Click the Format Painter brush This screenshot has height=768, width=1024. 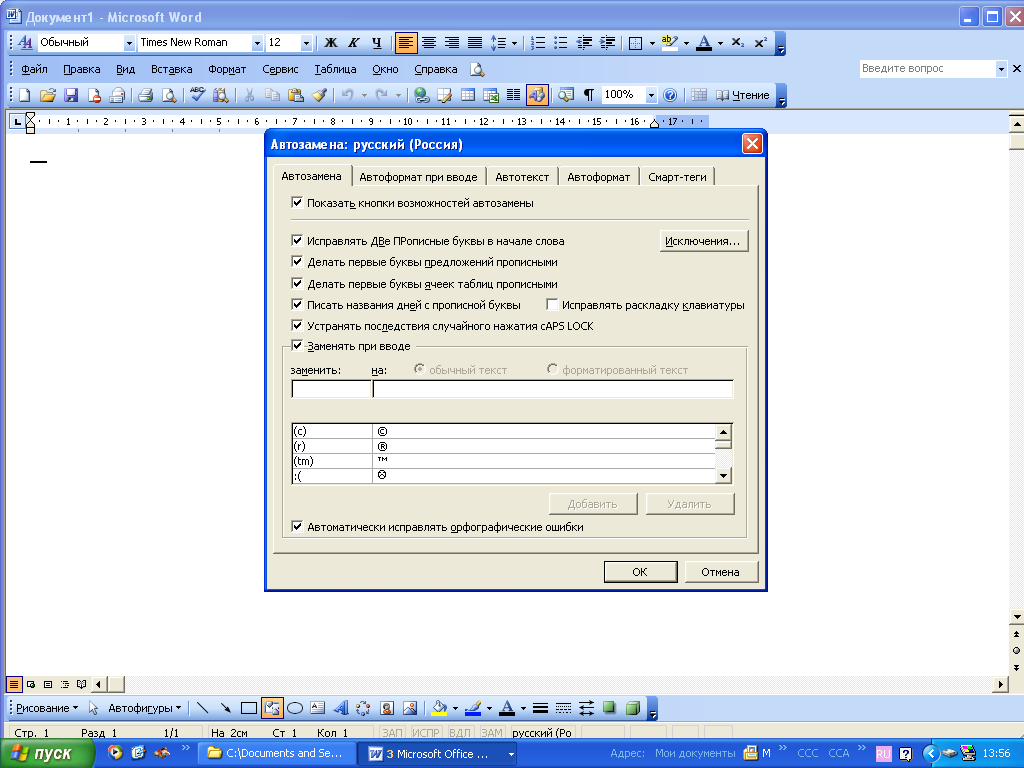319,95
